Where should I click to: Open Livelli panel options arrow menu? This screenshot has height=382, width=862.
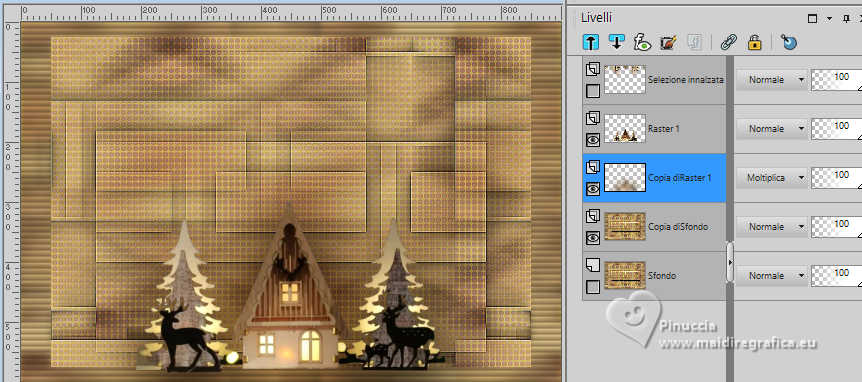pos(830,19)
